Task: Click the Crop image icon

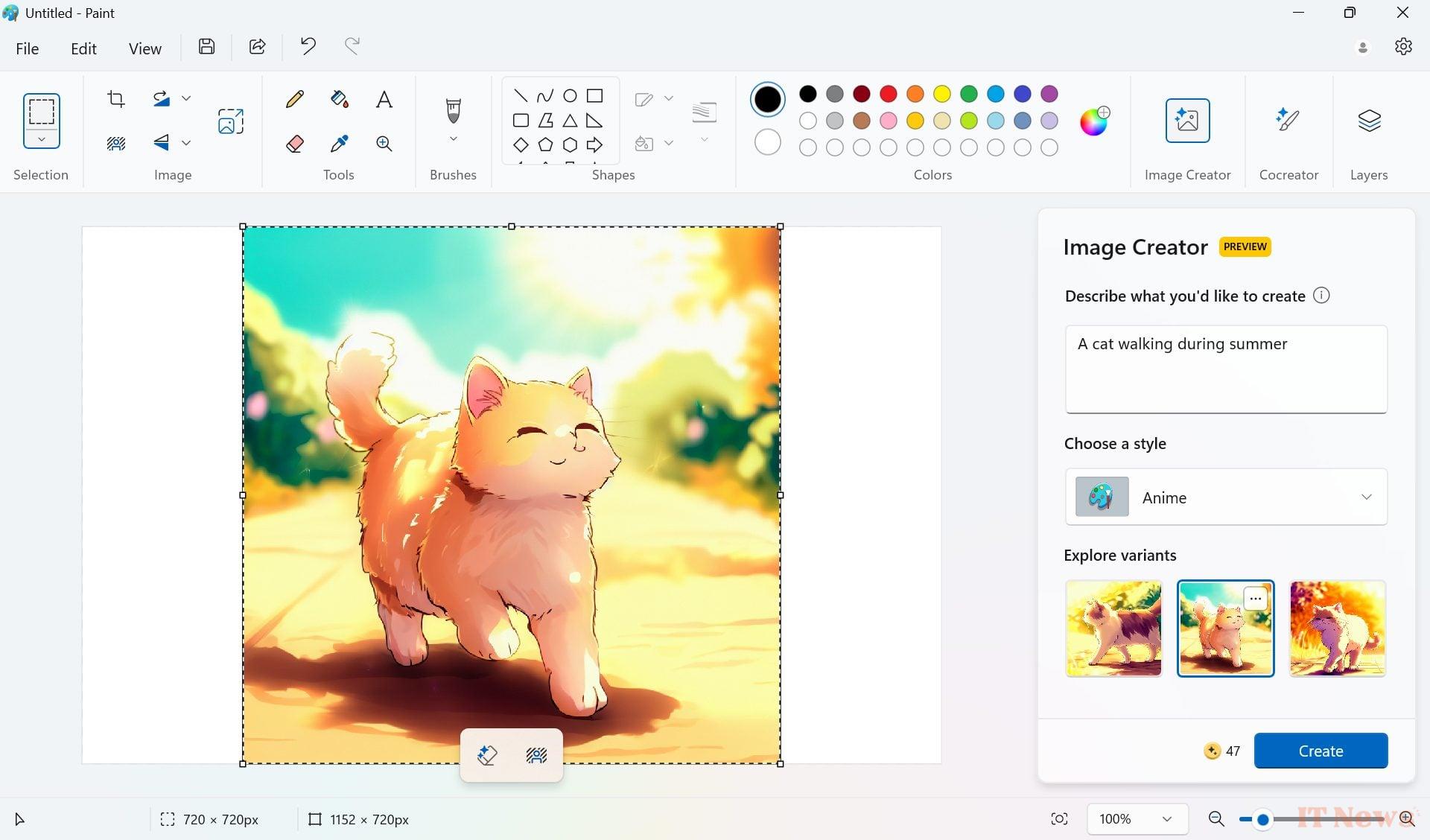Action: tap(116, 99)
